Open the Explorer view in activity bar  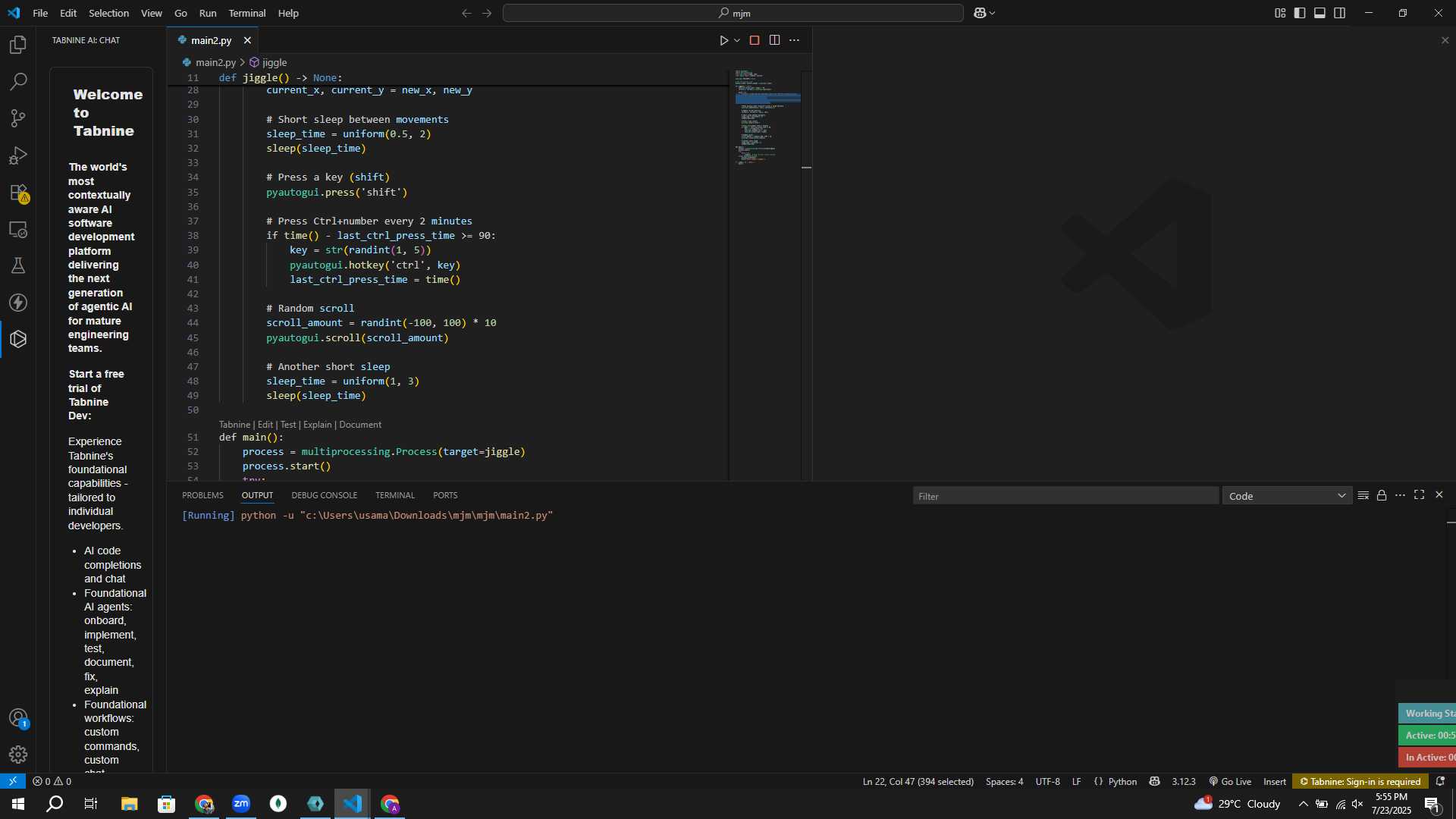(18, 45)
